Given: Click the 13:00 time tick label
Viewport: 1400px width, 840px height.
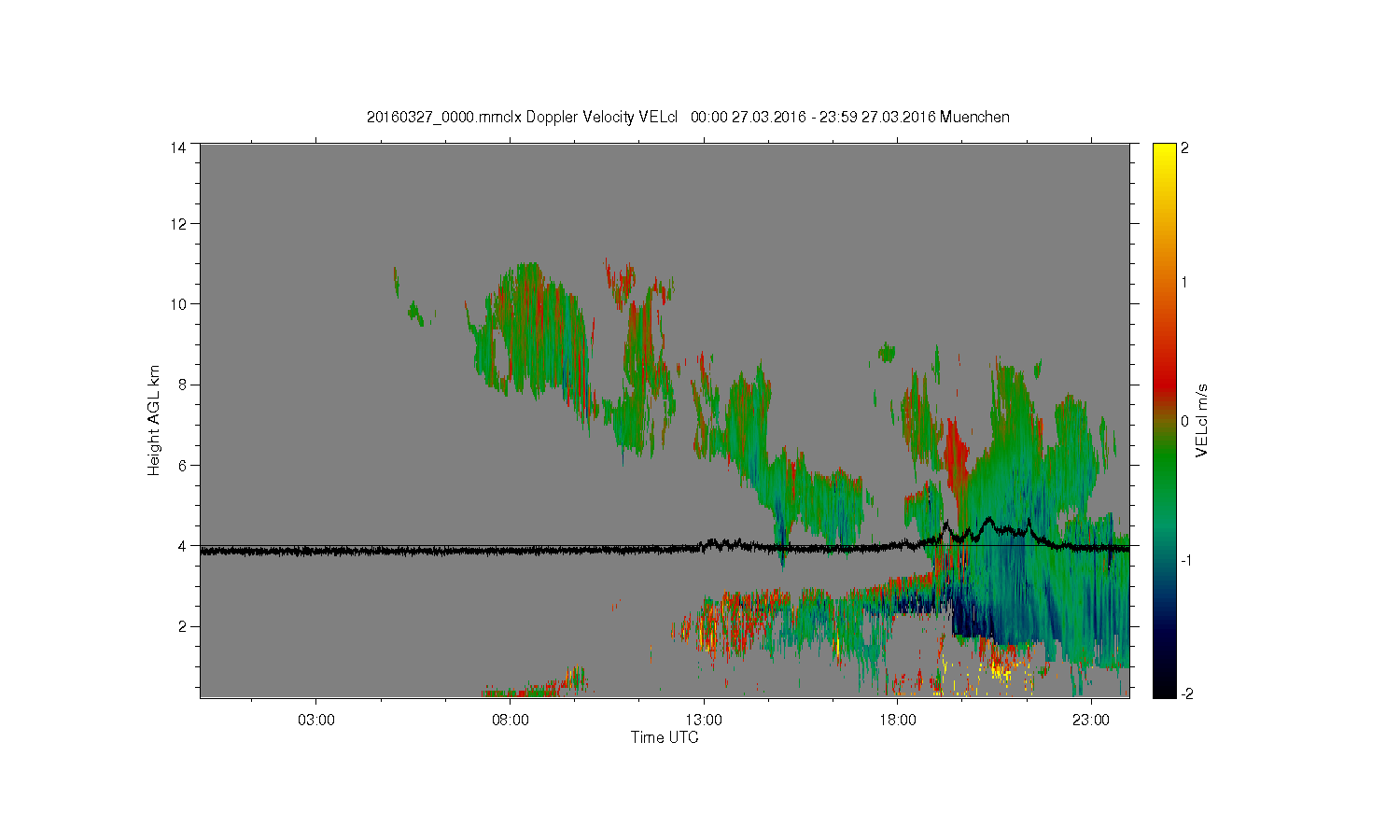Looking at the screenshot, I should click(704, 721).
